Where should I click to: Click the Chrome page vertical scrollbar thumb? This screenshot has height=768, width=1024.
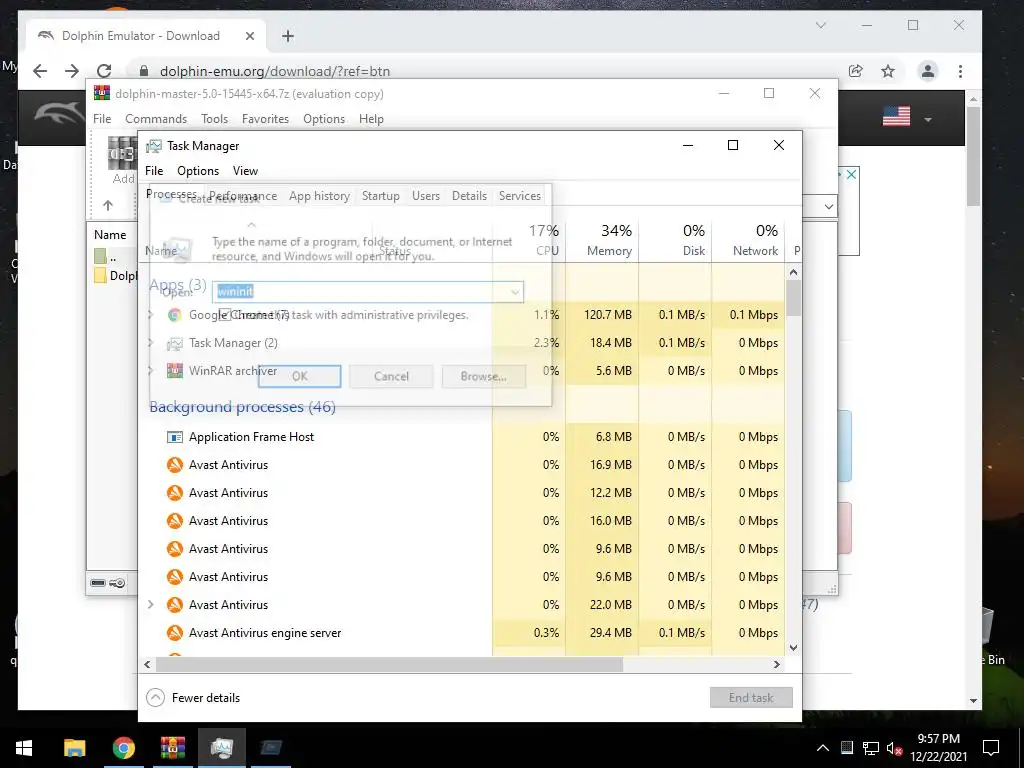click(x=973, y=157)
